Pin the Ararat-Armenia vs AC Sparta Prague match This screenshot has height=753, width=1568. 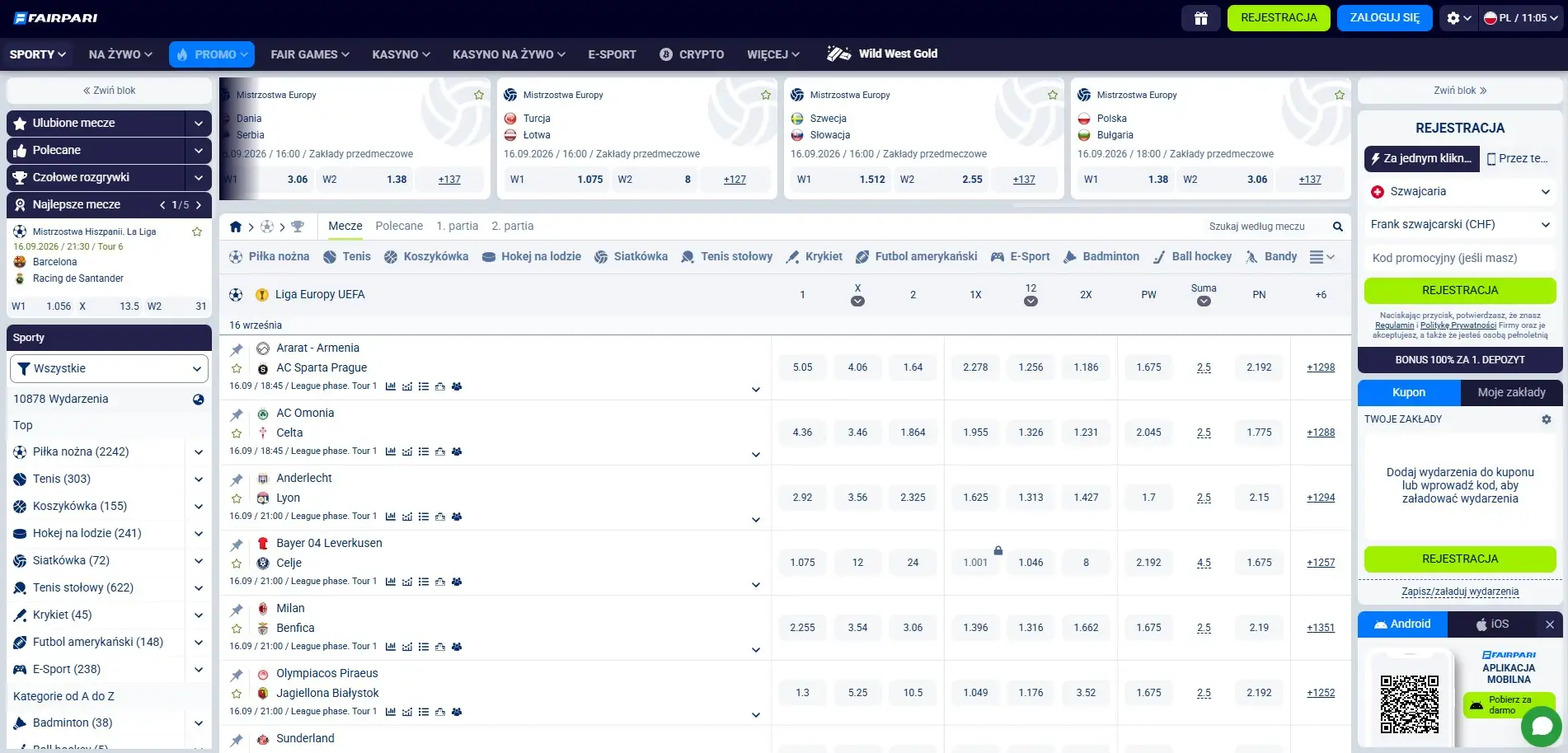click(237, 349)
